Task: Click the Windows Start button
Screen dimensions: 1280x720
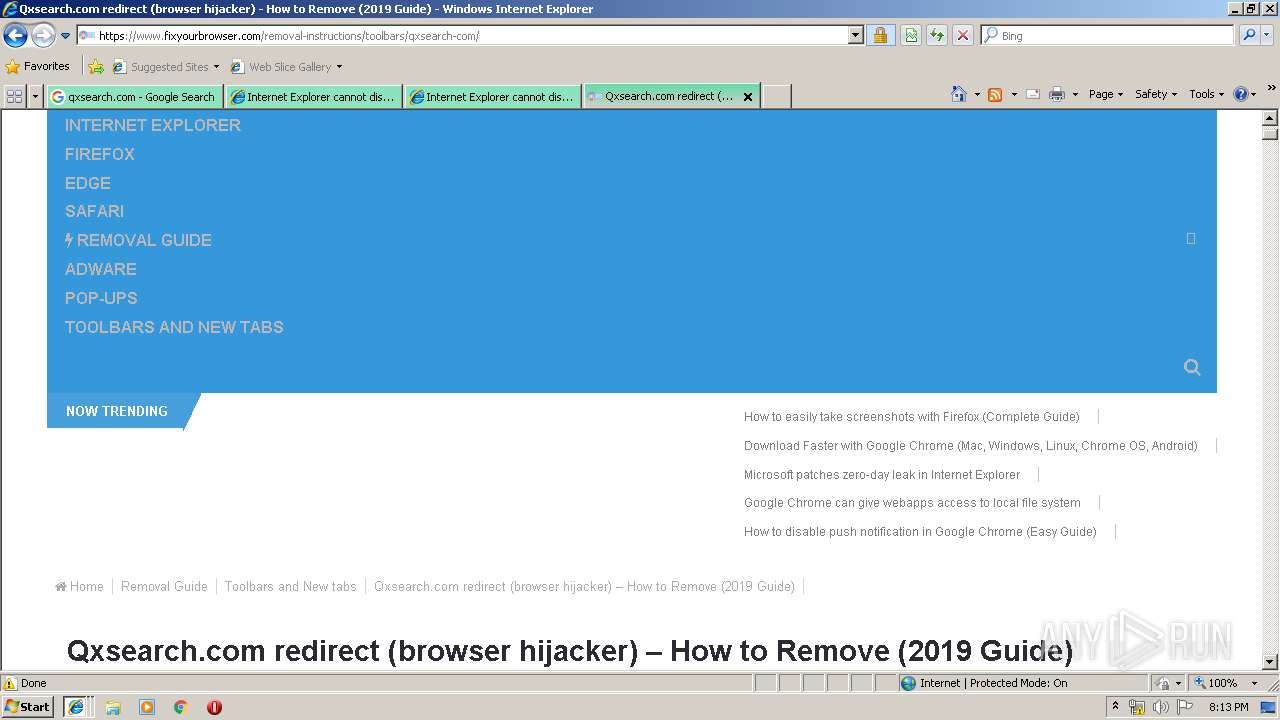Action: 28,706
